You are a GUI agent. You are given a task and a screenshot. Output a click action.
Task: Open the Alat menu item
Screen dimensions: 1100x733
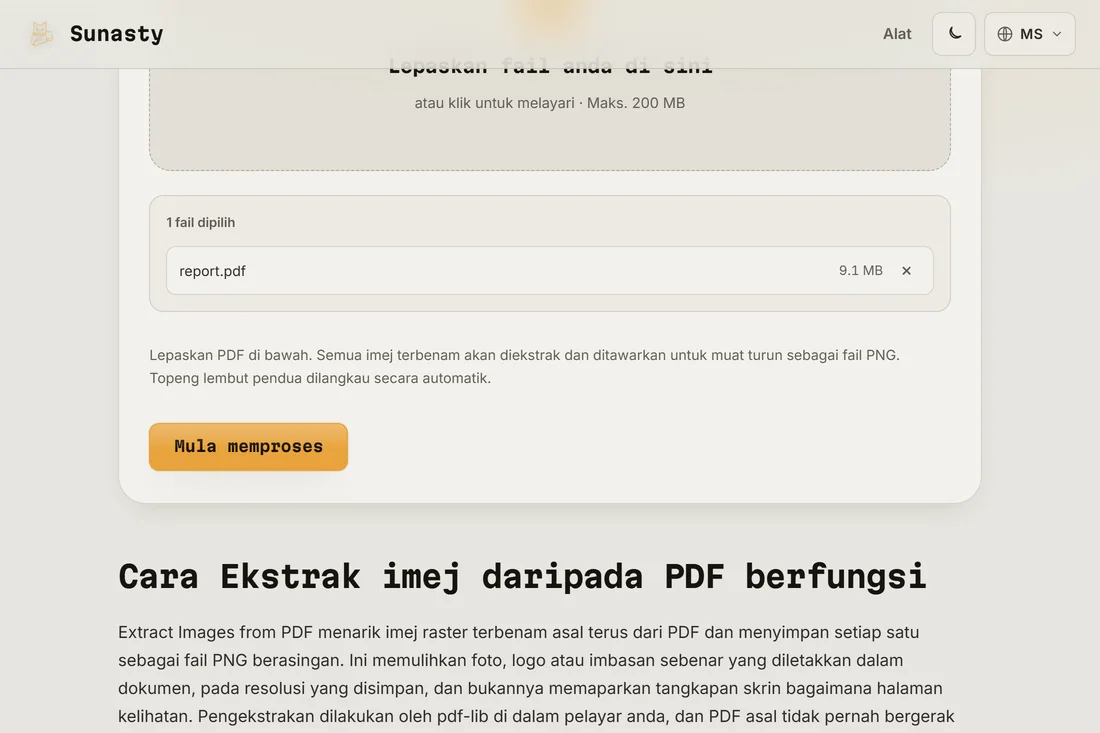[x=897, y=34]
